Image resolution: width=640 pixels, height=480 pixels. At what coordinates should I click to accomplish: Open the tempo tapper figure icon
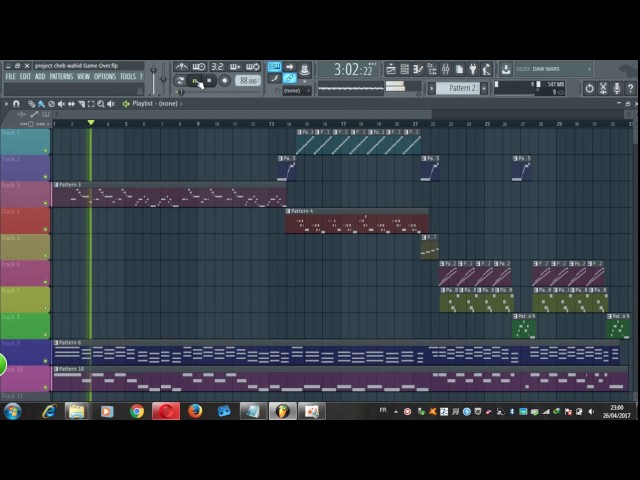click(486, 69)
